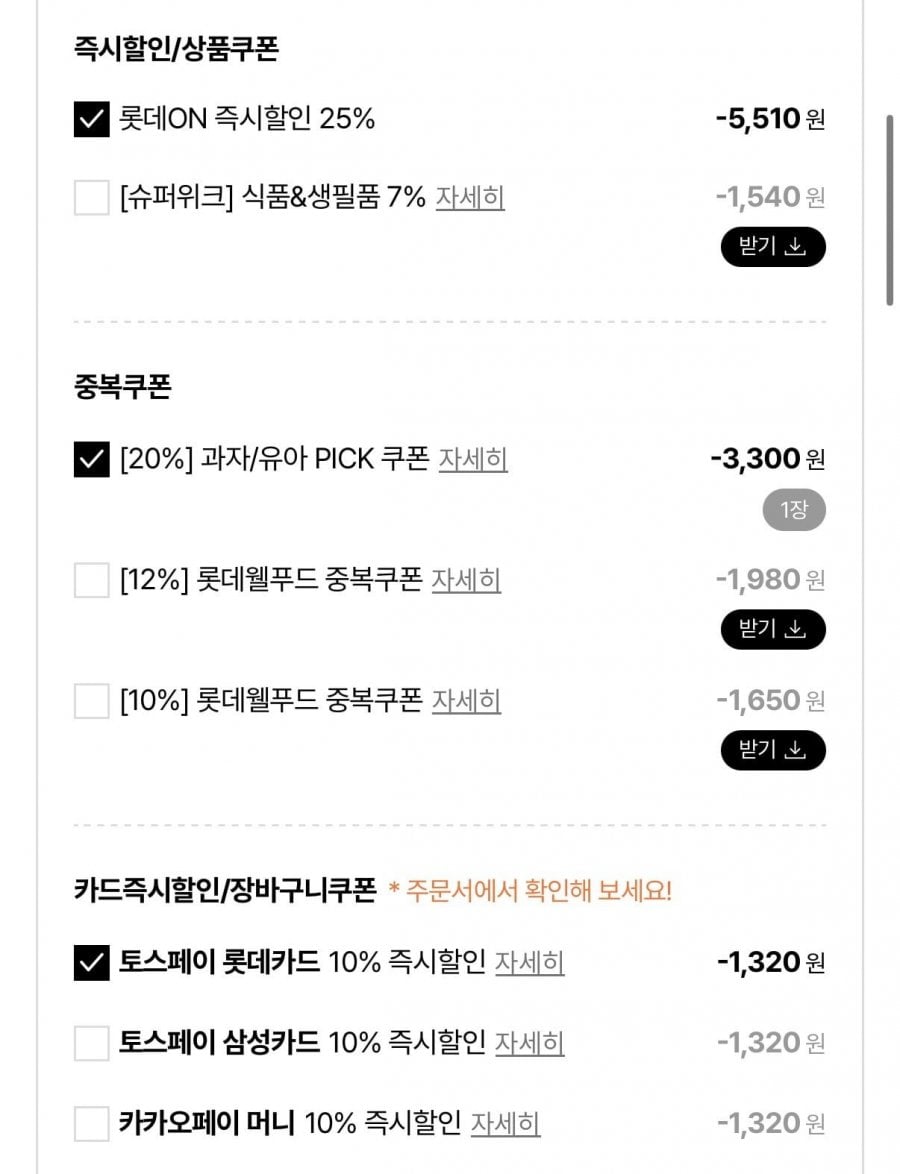Open 자세히 for 카카오페이 머니 discount
The width and height of the screenshot is (900, 1174).
(x=506, y=1124)
